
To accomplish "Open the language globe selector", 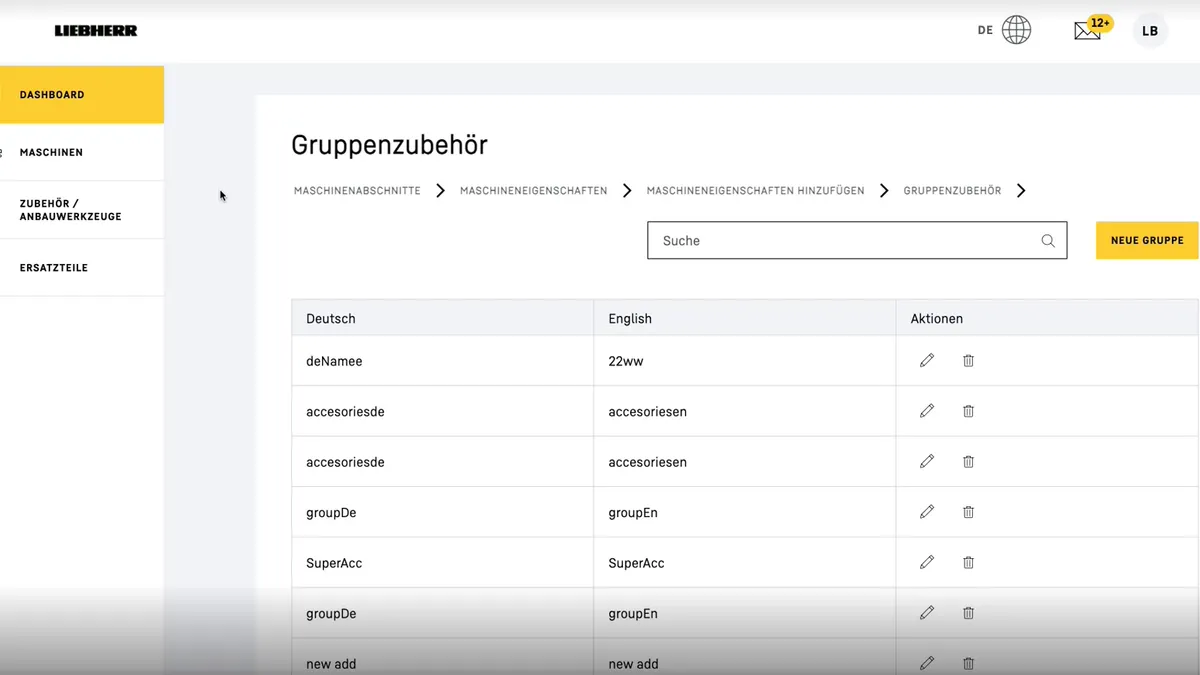I will click(1016, 29).
